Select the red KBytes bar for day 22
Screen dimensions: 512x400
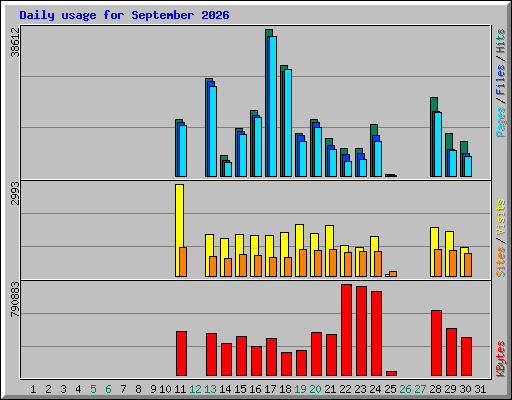tap(347, 330)
